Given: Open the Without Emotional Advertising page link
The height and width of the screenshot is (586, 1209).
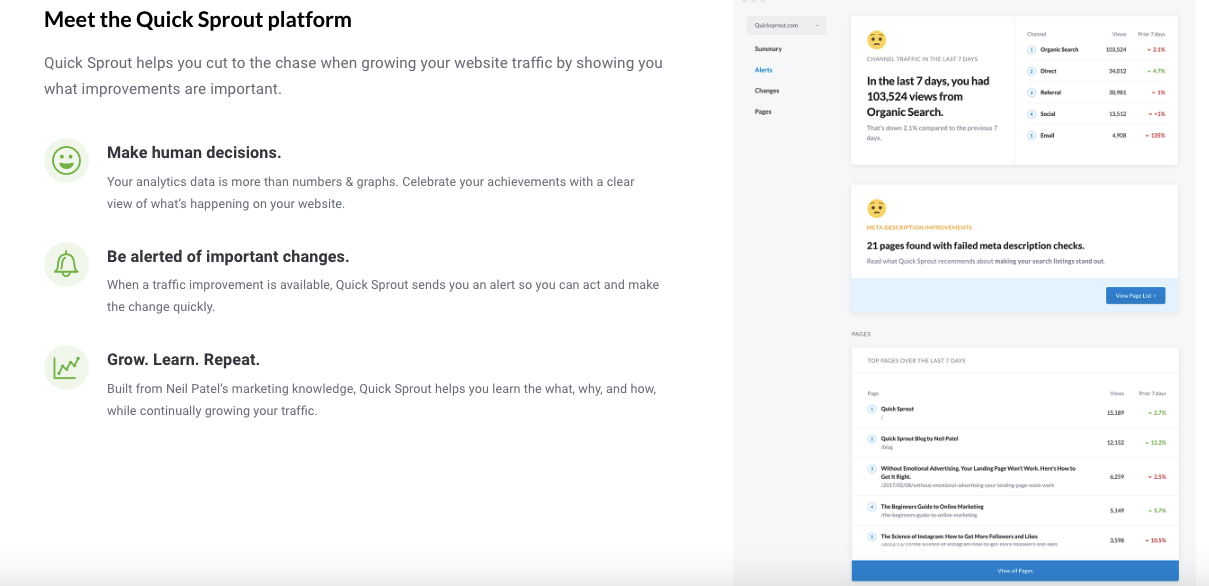Looking at the screenshot, I should pyautogui.click(x=978, y=472).
